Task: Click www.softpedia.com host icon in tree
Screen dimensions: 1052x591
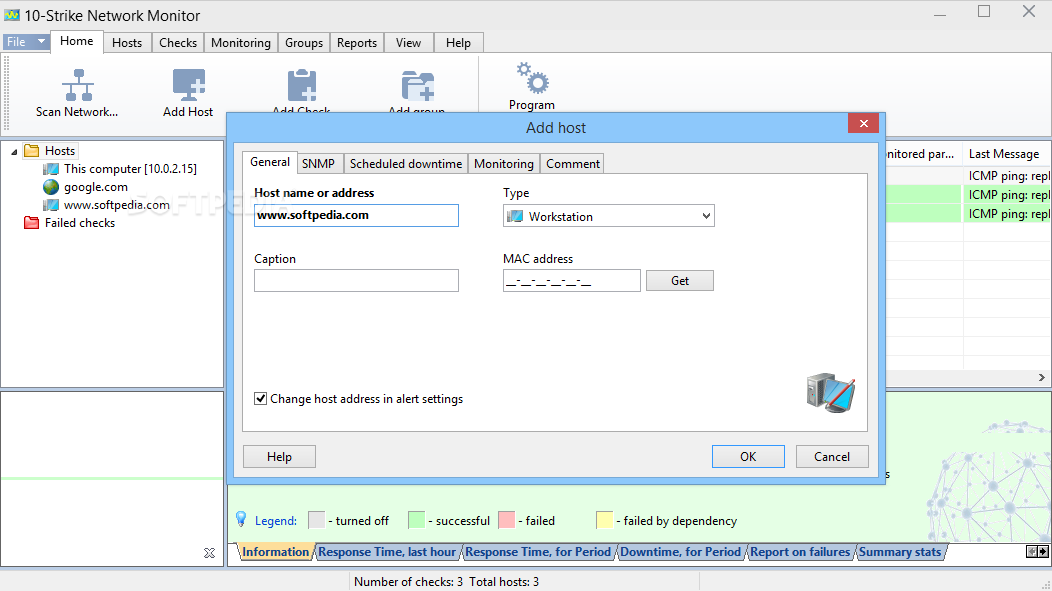Action: coord(51,205)
